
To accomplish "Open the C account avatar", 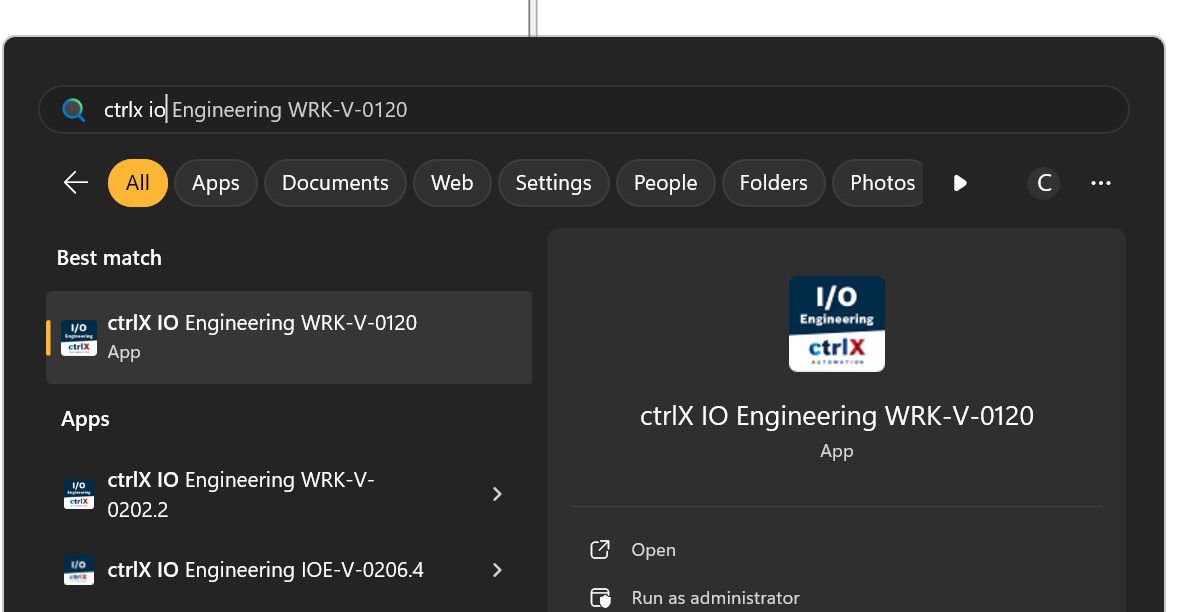I will tap(1044, 183).
